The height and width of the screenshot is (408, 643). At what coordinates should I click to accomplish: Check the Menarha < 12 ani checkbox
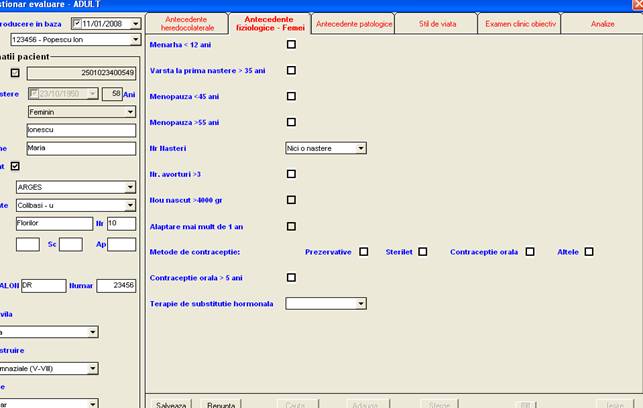tap(291, 45)
